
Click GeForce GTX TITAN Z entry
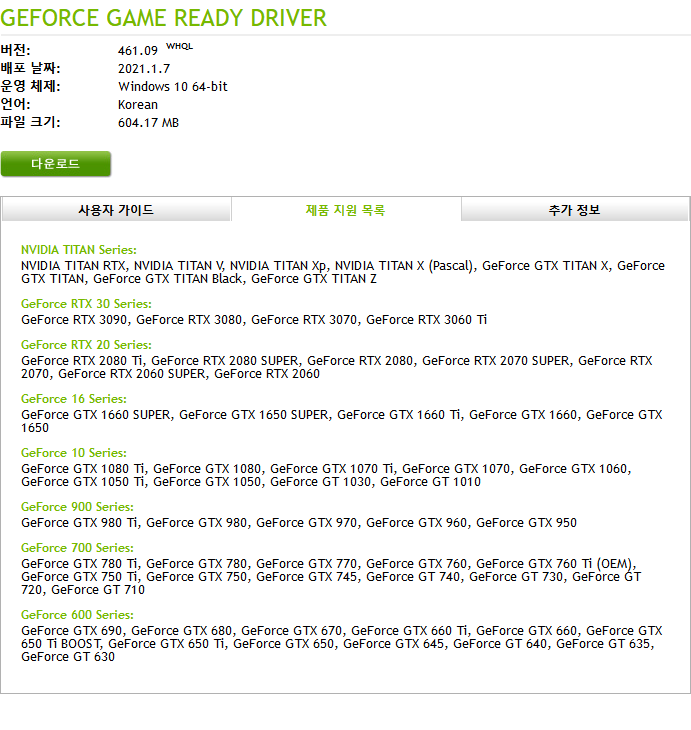click(314, 279)
